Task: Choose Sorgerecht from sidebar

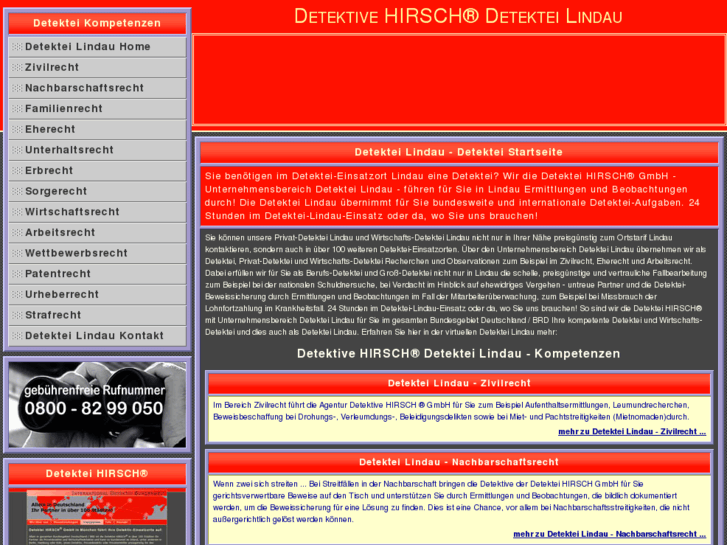Action: tap(97, 192)
